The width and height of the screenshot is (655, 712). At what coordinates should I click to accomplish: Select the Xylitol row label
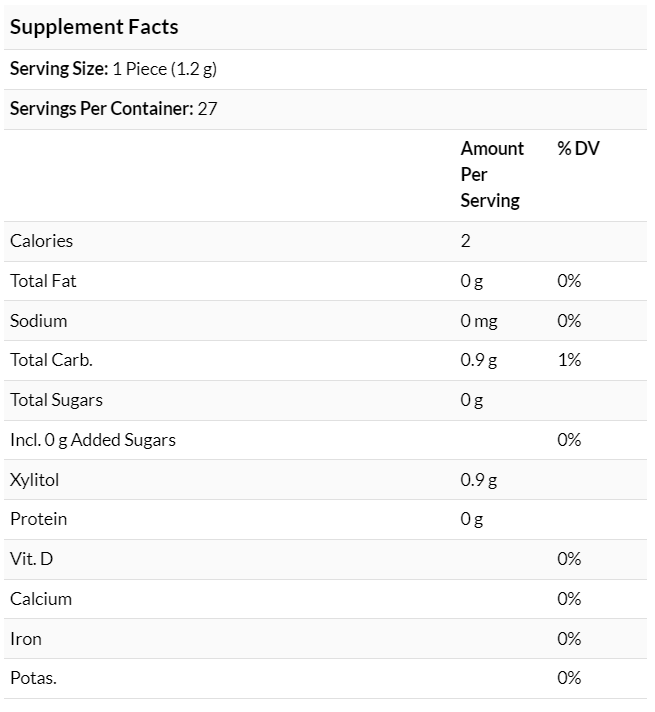click(x=35, y=480)
